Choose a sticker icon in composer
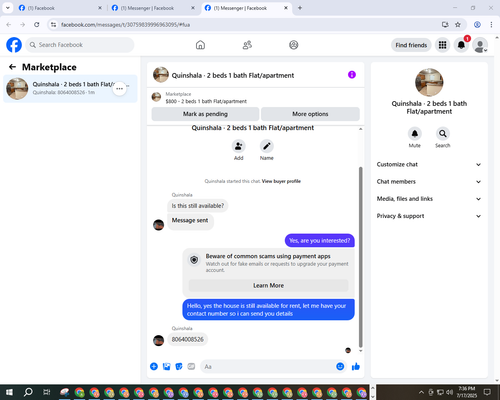This screenshot has height=400, width=500. pos(179,367)
